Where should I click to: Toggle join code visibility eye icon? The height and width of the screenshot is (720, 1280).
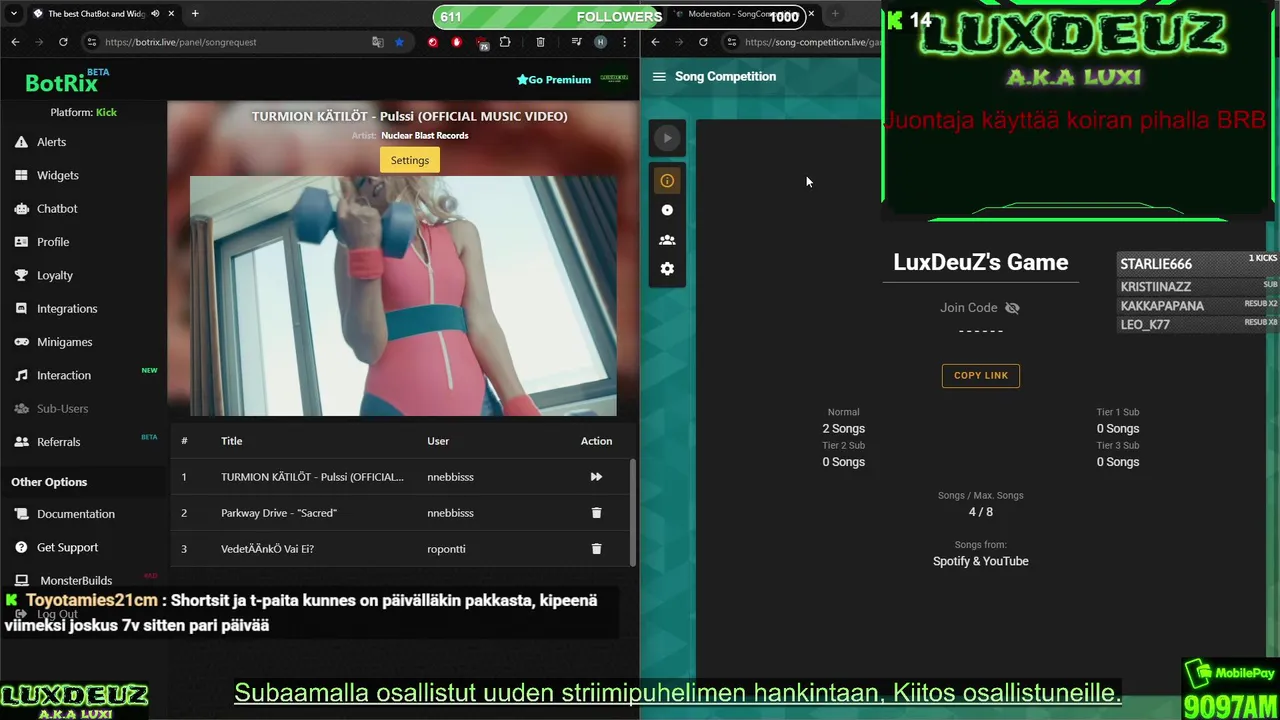[x=1012, y=308]
